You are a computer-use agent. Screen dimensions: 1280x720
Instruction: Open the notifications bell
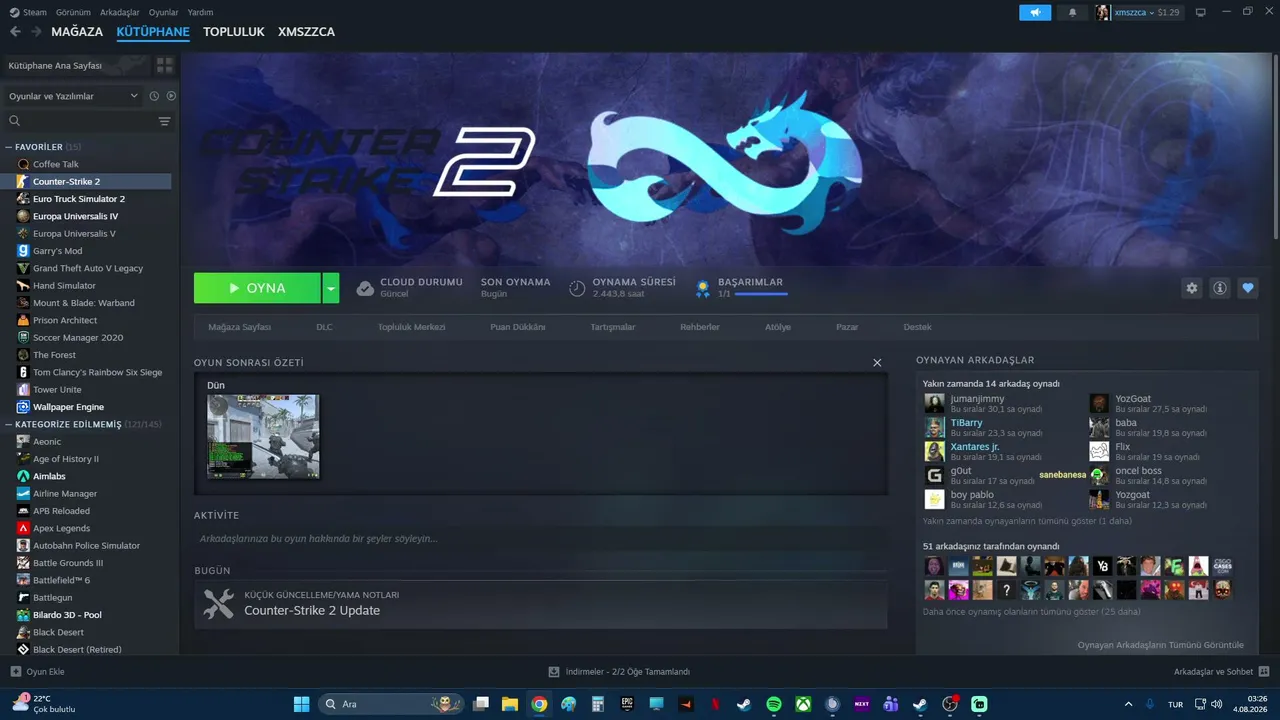tap(1073, 12)
